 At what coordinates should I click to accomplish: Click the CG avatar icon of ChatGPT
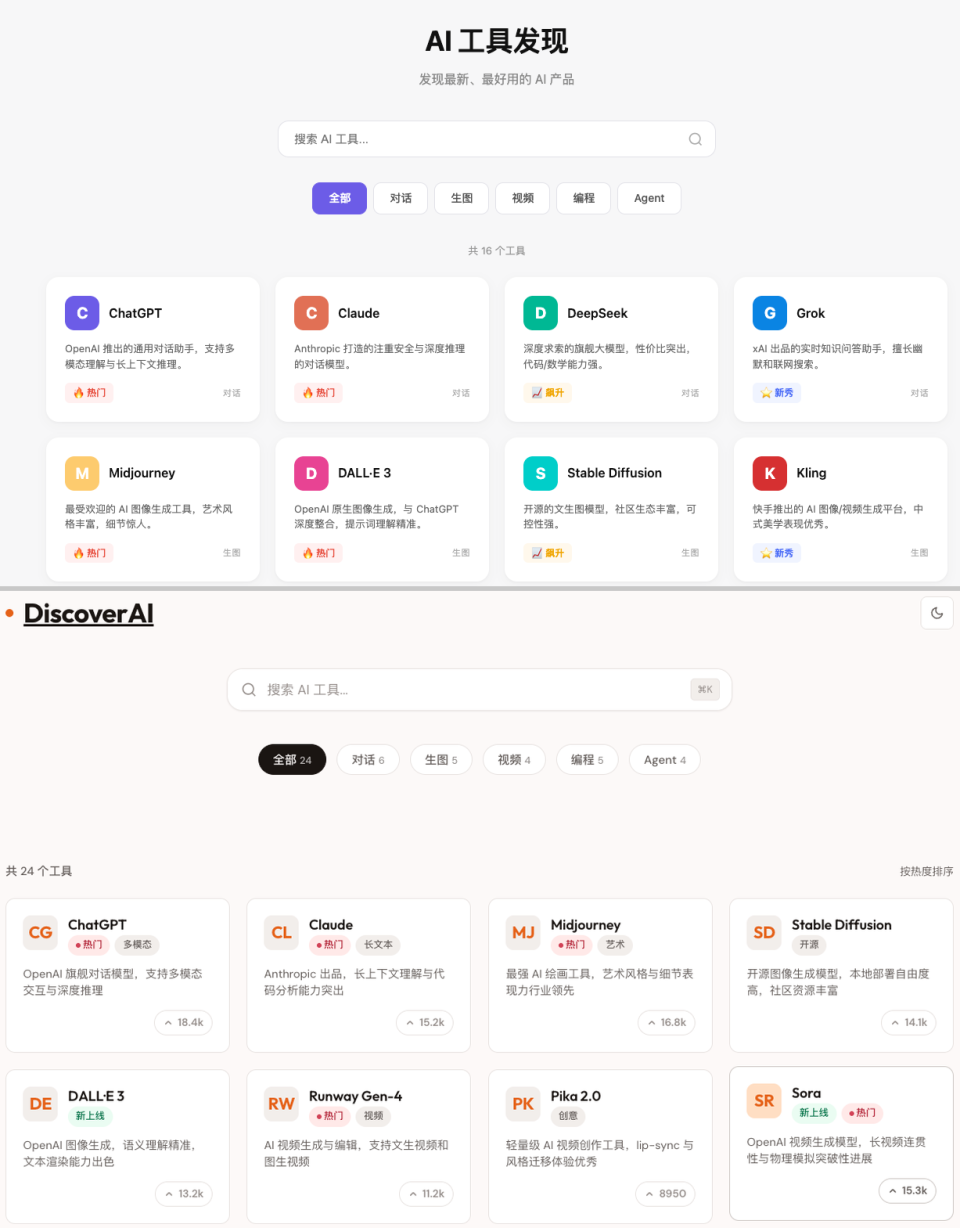(41, 933)
